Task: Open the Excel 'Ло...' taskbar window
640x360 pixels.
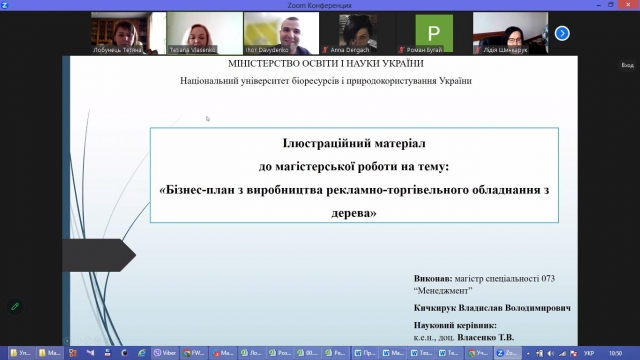Action: (251, 353)
